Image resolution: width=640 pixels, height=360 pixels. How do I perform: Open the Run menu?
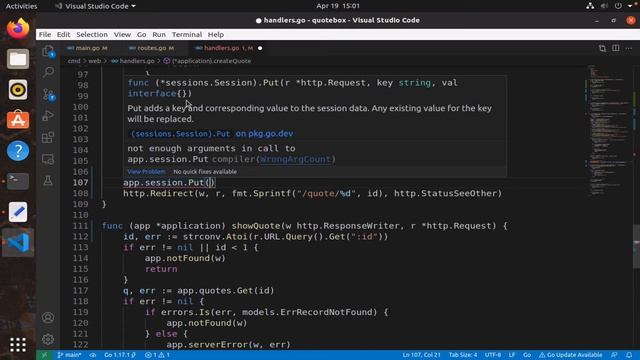pos(159,35)
